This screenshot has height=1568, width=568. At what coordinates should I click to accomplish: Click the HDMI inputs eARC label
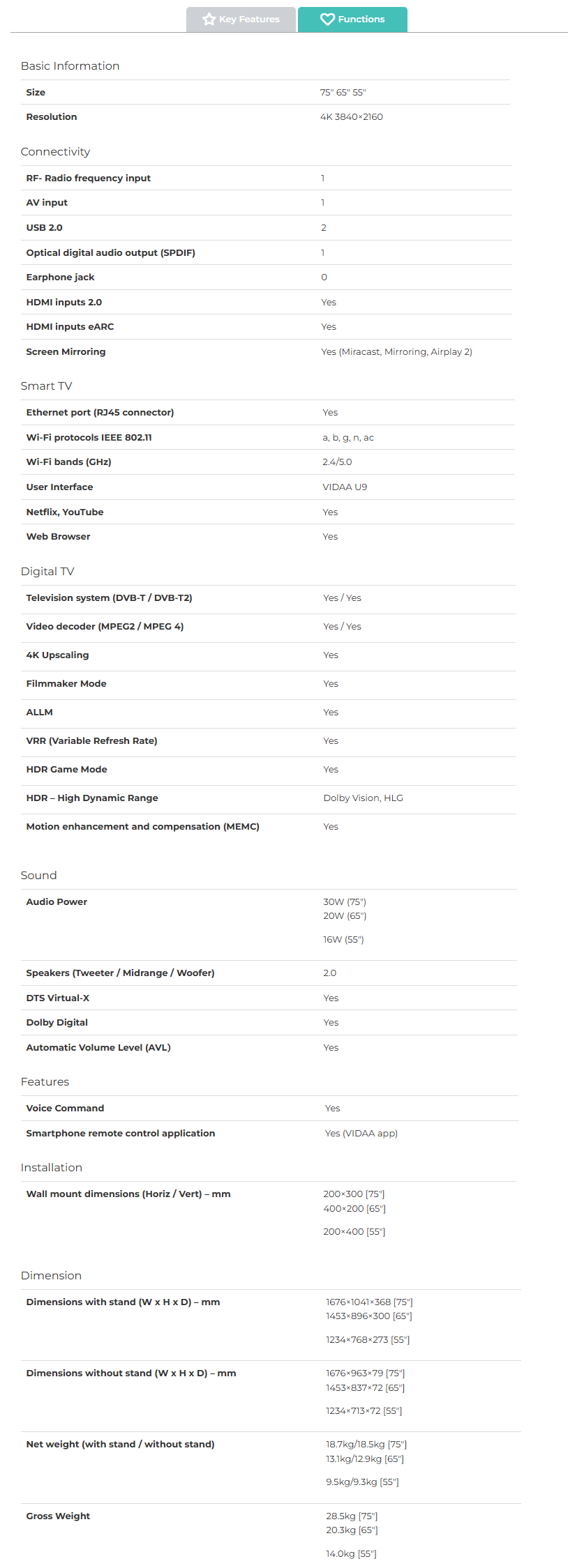tap(70, 327)
